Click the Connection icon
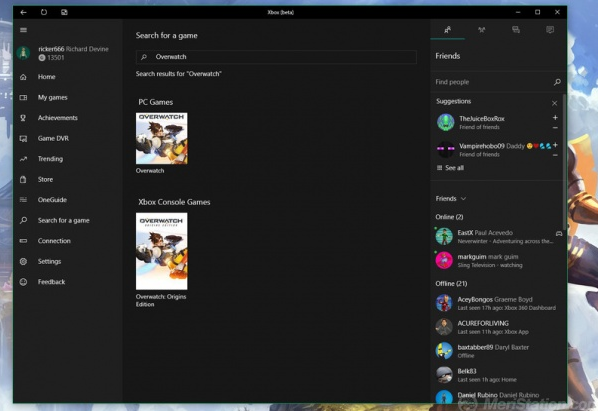The height and width of the screenshot is (411, 598). click(x=23, y=241)
